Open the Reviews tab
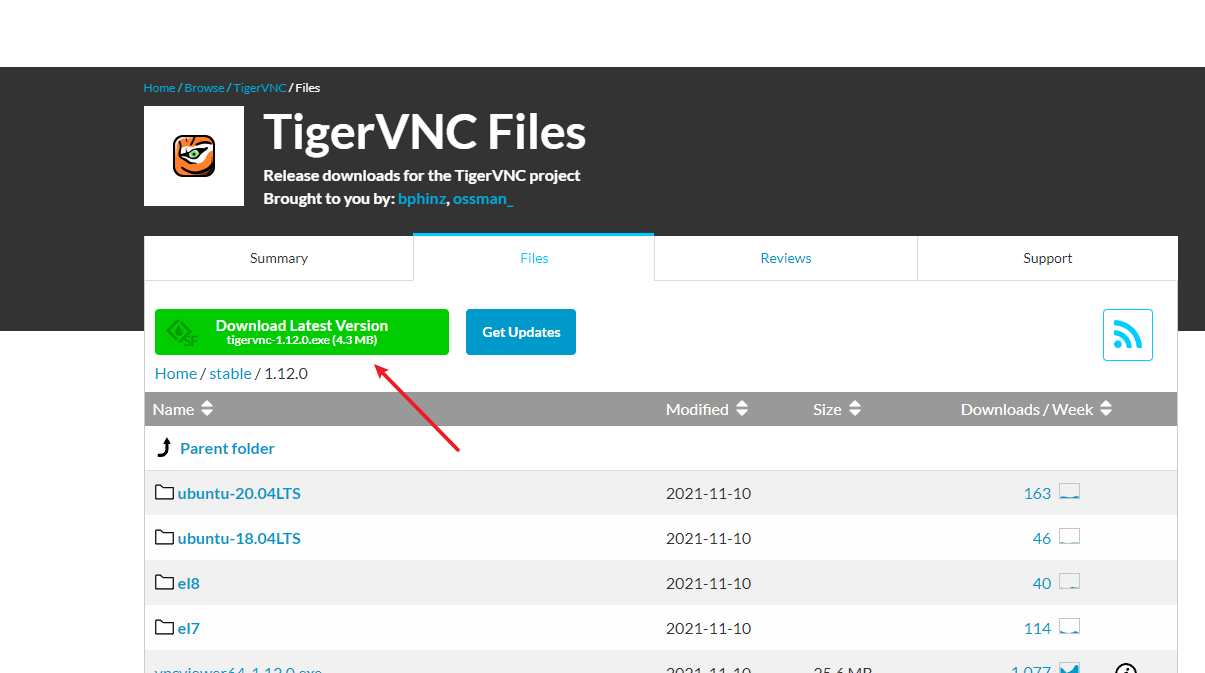1205x673 pixels. tap(786, 258)
